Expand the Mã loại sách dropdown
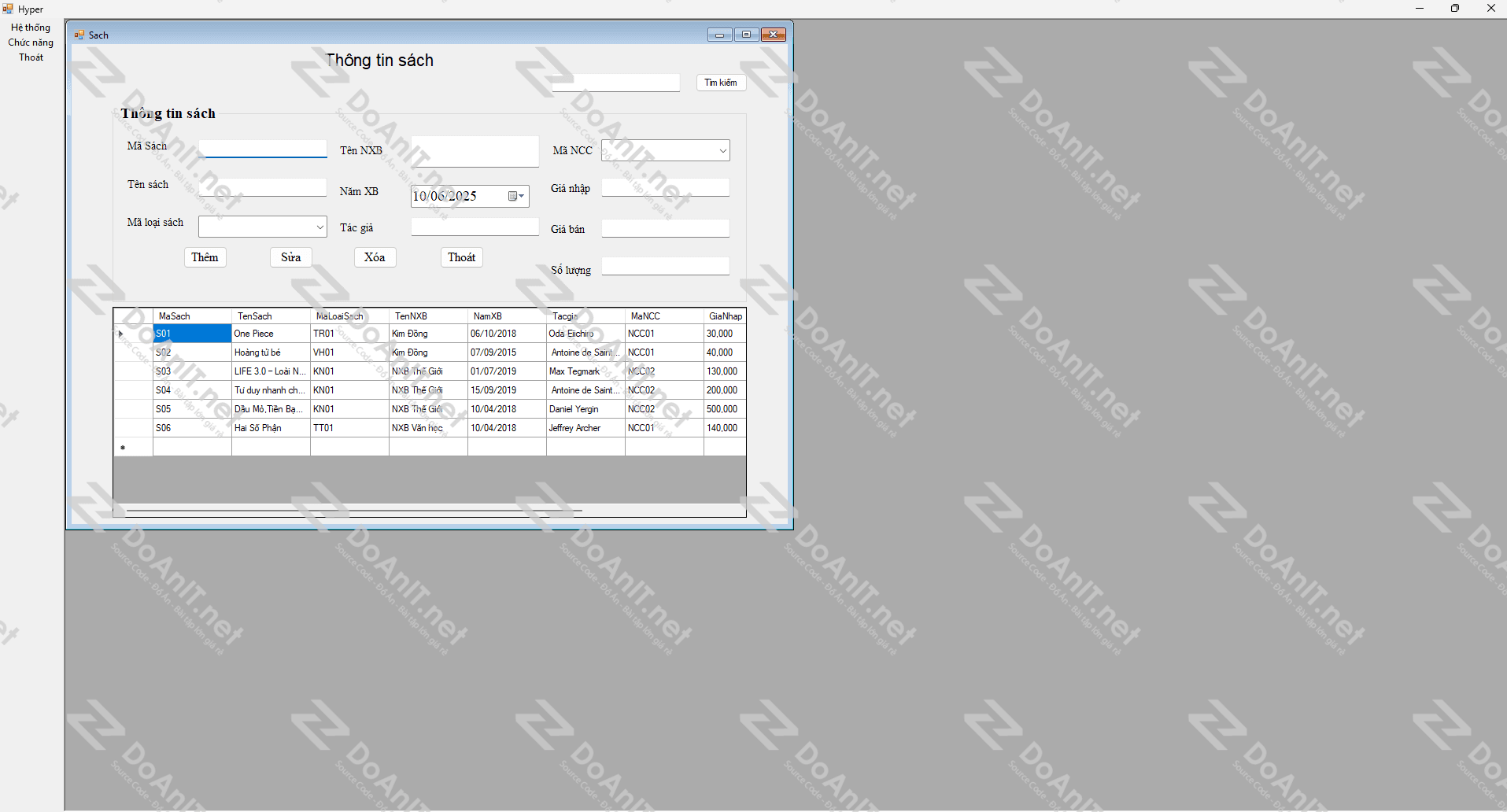 319,227
